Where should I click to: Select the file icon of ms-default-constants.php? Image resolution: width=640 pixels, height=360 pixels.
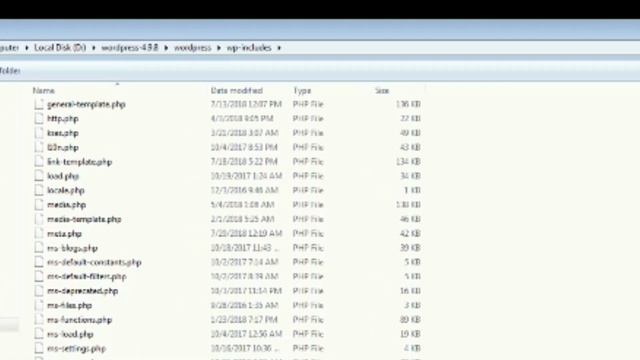pyautogui.click(x=39, y=262)
